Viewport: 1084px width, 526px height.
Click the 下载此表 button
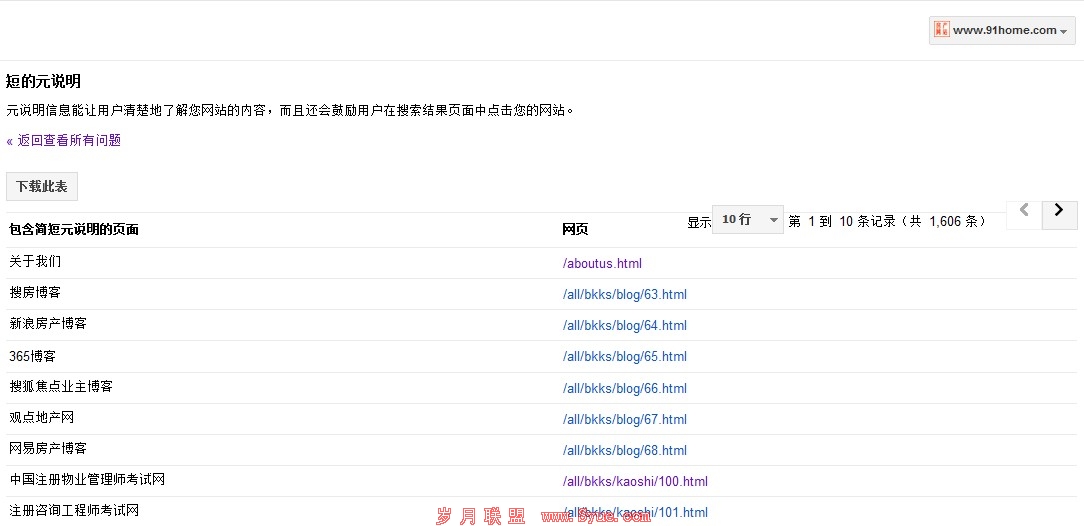[x=42, y=187]
